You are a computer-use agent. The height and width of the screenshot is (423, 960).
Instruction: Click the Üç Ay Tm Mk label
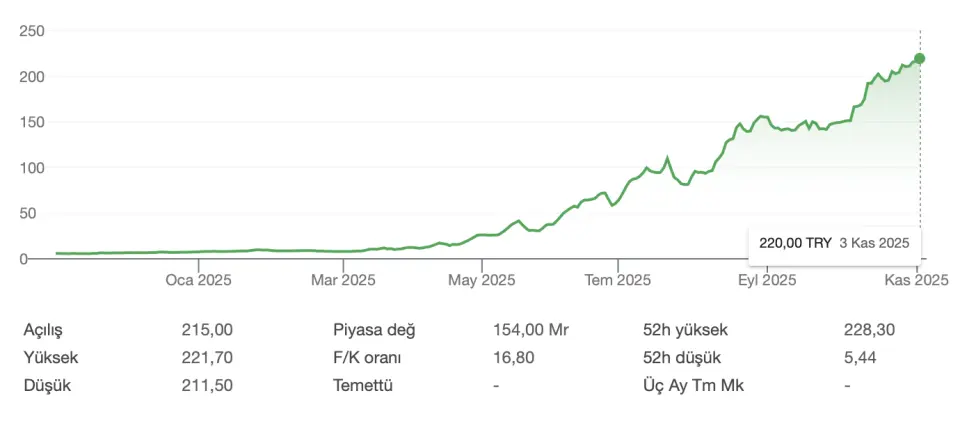tap(694, 385)
